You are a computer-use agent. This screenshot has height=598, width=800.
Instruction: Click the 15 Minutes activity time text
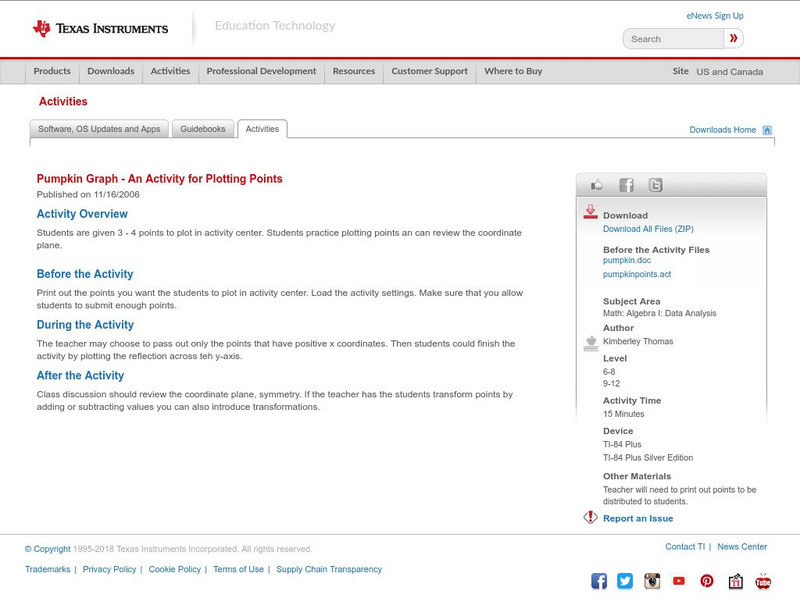point(623,414)
